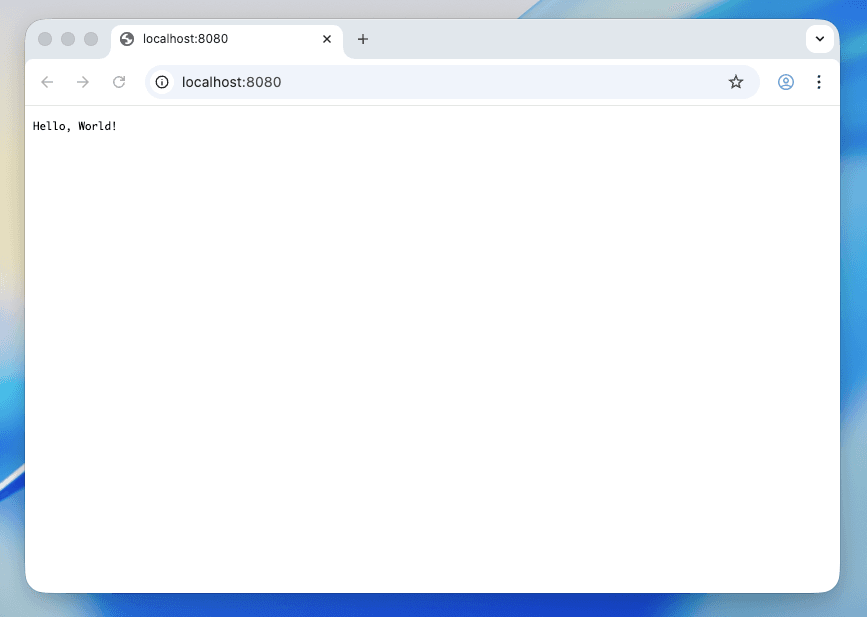Toggle the bookmark star for localhost:8080
The width and height of the screenshot is (867, 617).
736,82
